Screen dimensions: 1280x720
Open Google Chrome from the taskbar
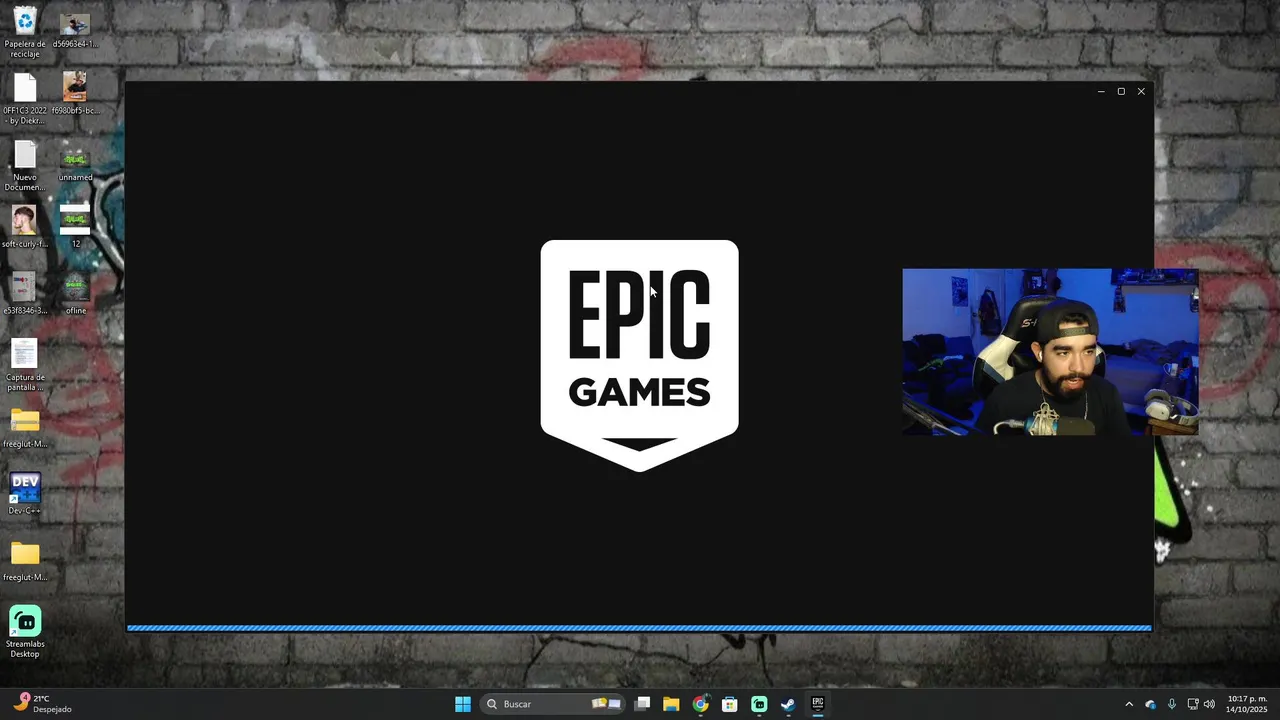coord(700,704)
